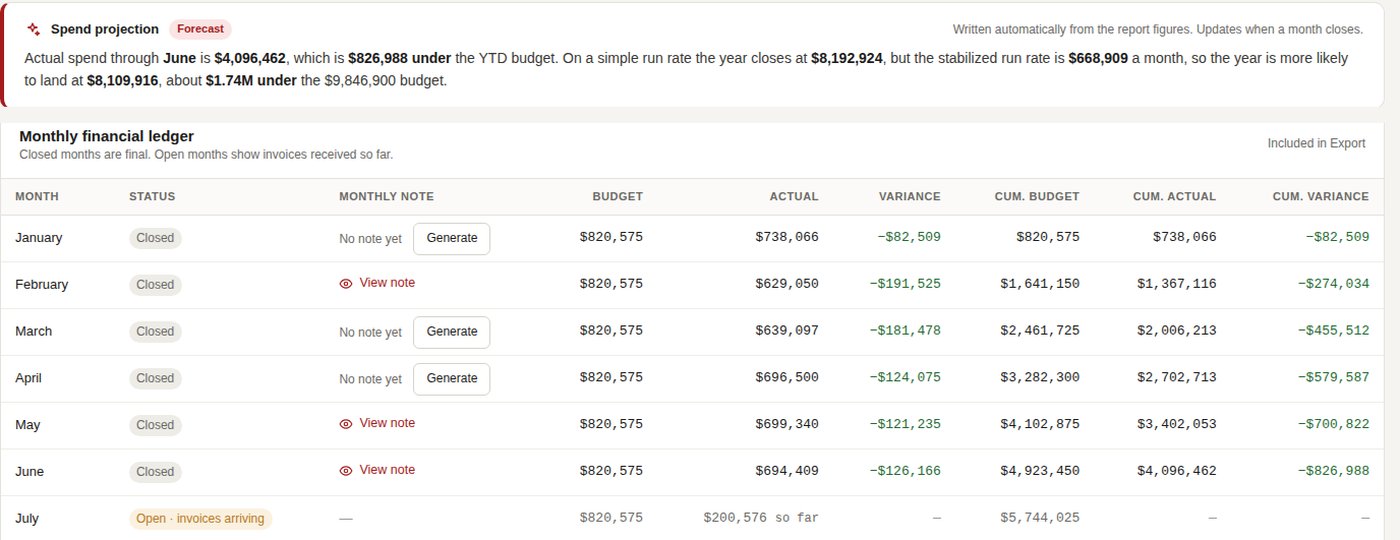This screenshot has height=540, width=1400.
Task: Click the CUM. VARIANCE column header
Action: tap(1321, 197)
